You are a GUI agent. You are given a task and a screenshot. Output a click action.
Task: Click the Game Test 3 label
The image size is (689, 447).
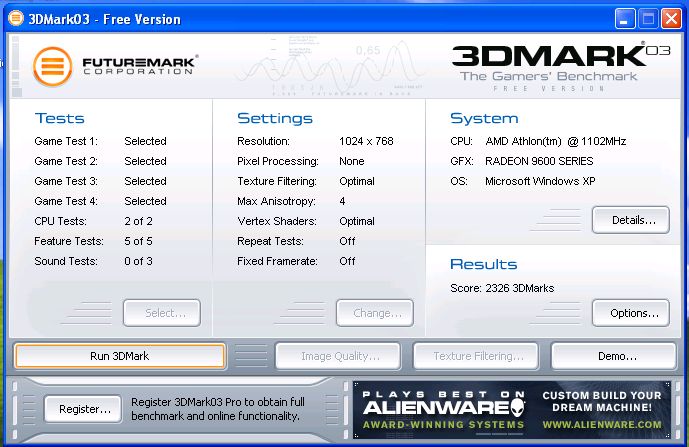coord(66,181)
